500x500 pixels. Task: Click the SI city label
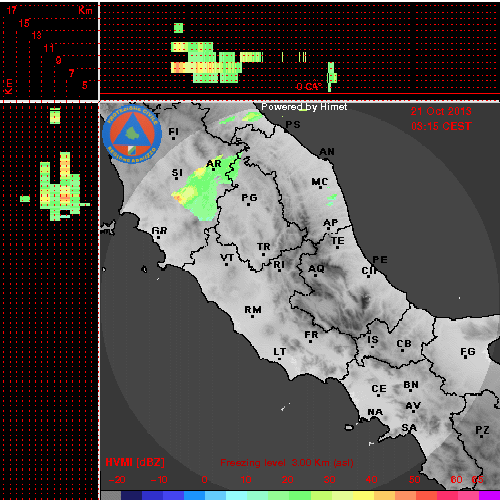(x=177, y=173)
